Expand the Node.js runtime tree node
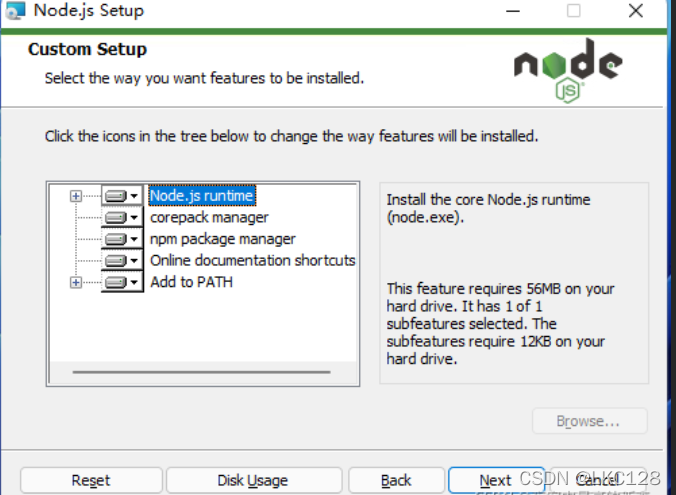This screenshot has height=495, width=676. pos(75,196)
